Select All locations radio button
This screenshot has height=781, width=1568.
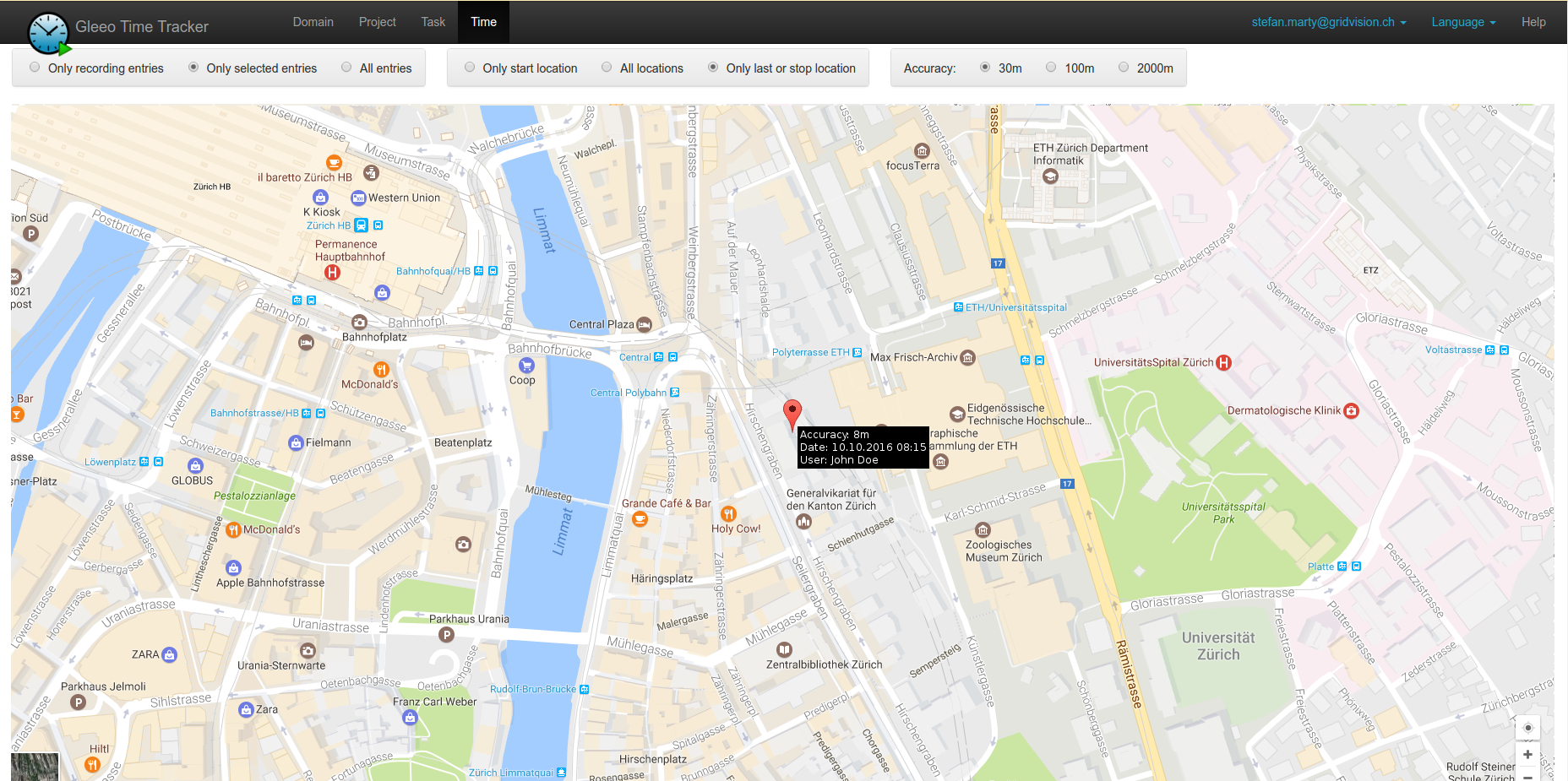pyautogui.click(x=607, y=68)
